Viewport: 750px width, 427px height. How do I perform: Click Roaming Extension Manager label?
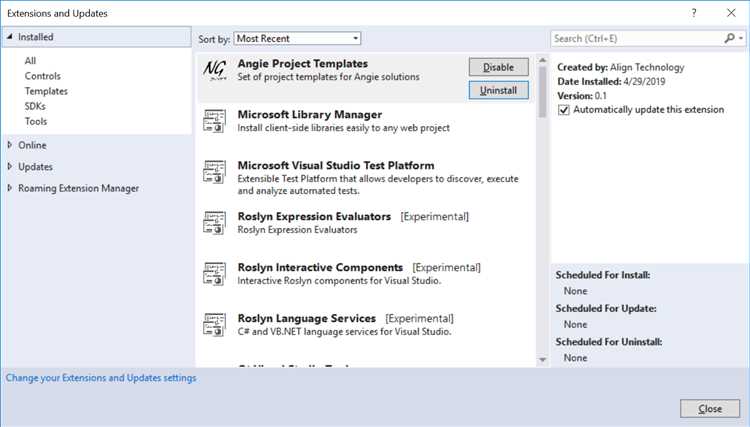78,188
